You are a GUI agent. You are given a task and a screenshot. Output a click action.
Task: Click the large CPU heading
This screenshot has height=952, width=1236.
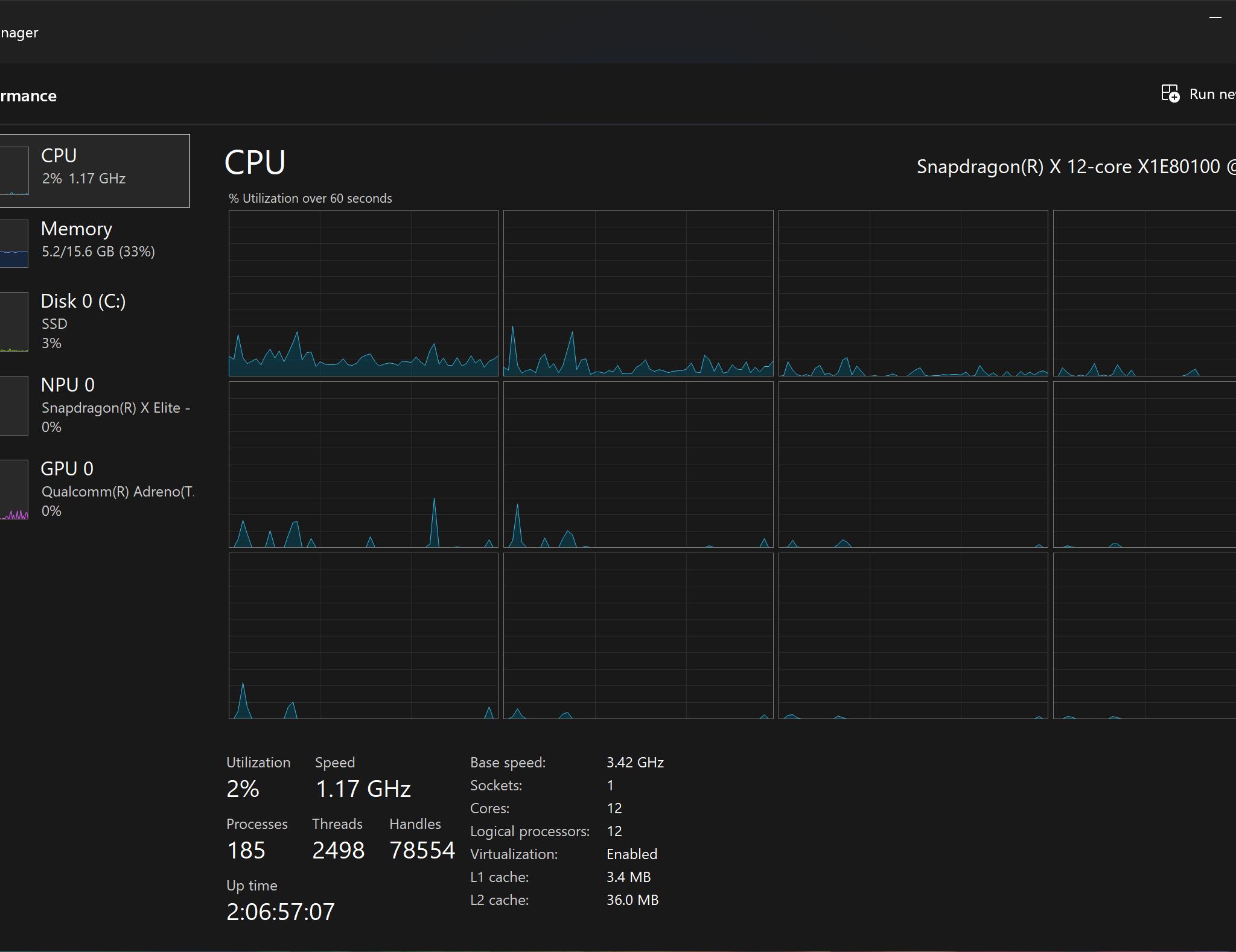(x=255, y=163)
